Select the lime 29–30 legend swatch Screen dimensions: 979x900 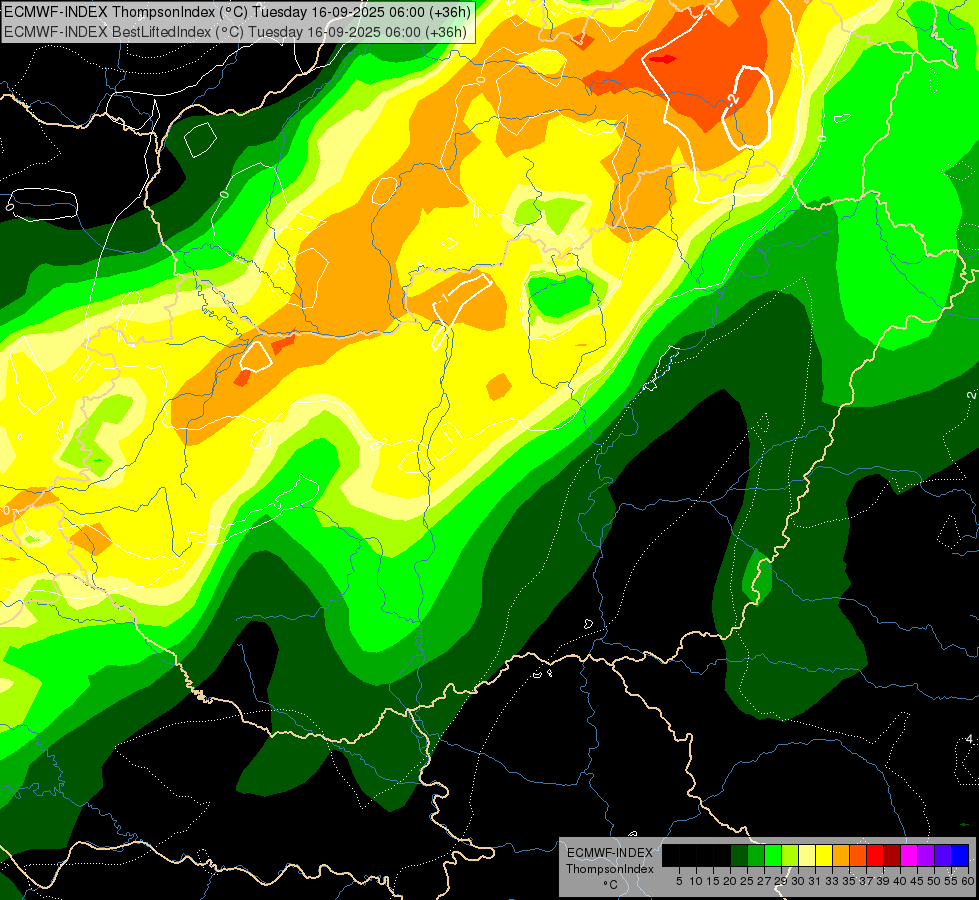pos(790,855)
